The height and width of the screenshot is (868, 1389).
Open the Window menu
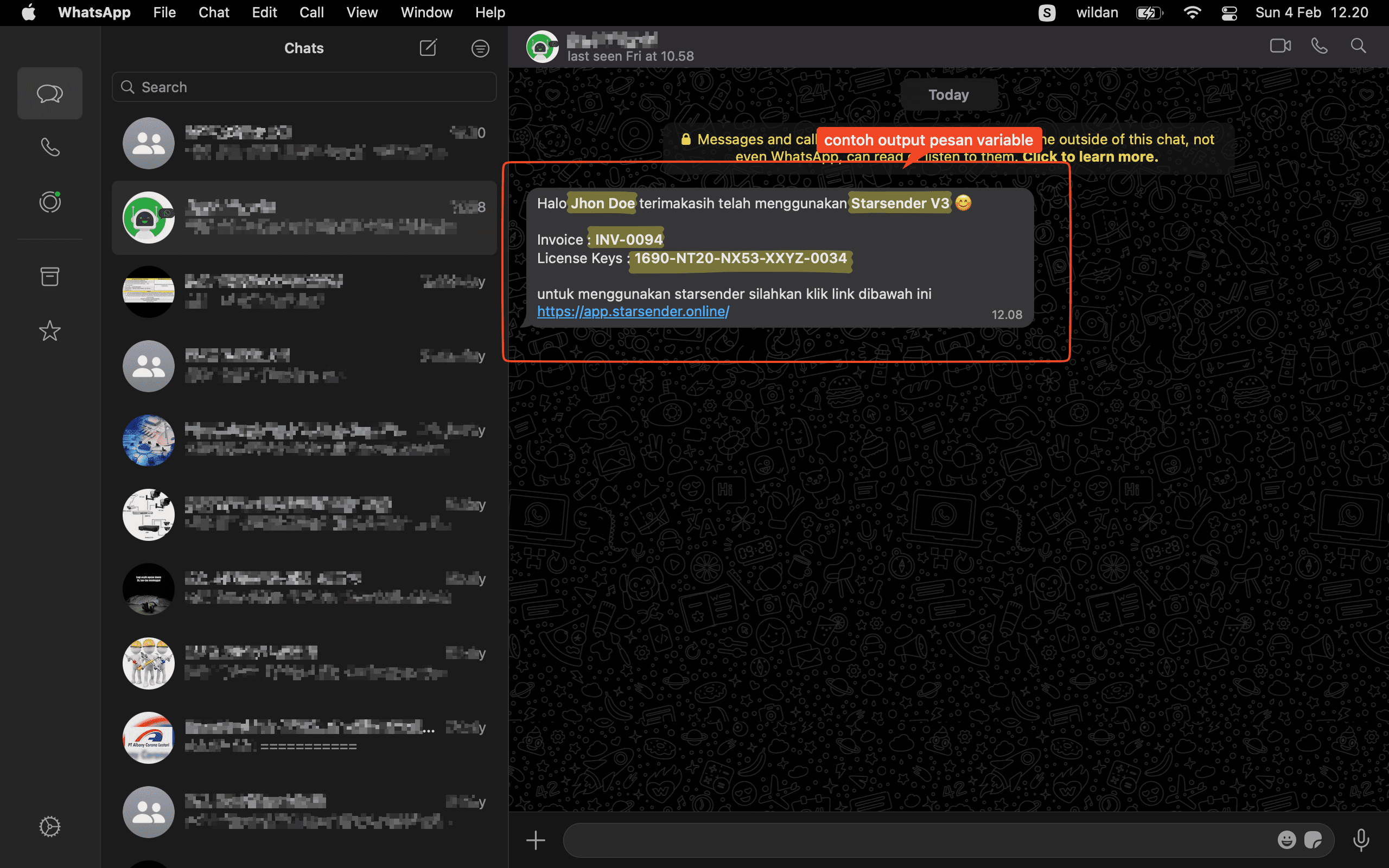coord(426,12)
